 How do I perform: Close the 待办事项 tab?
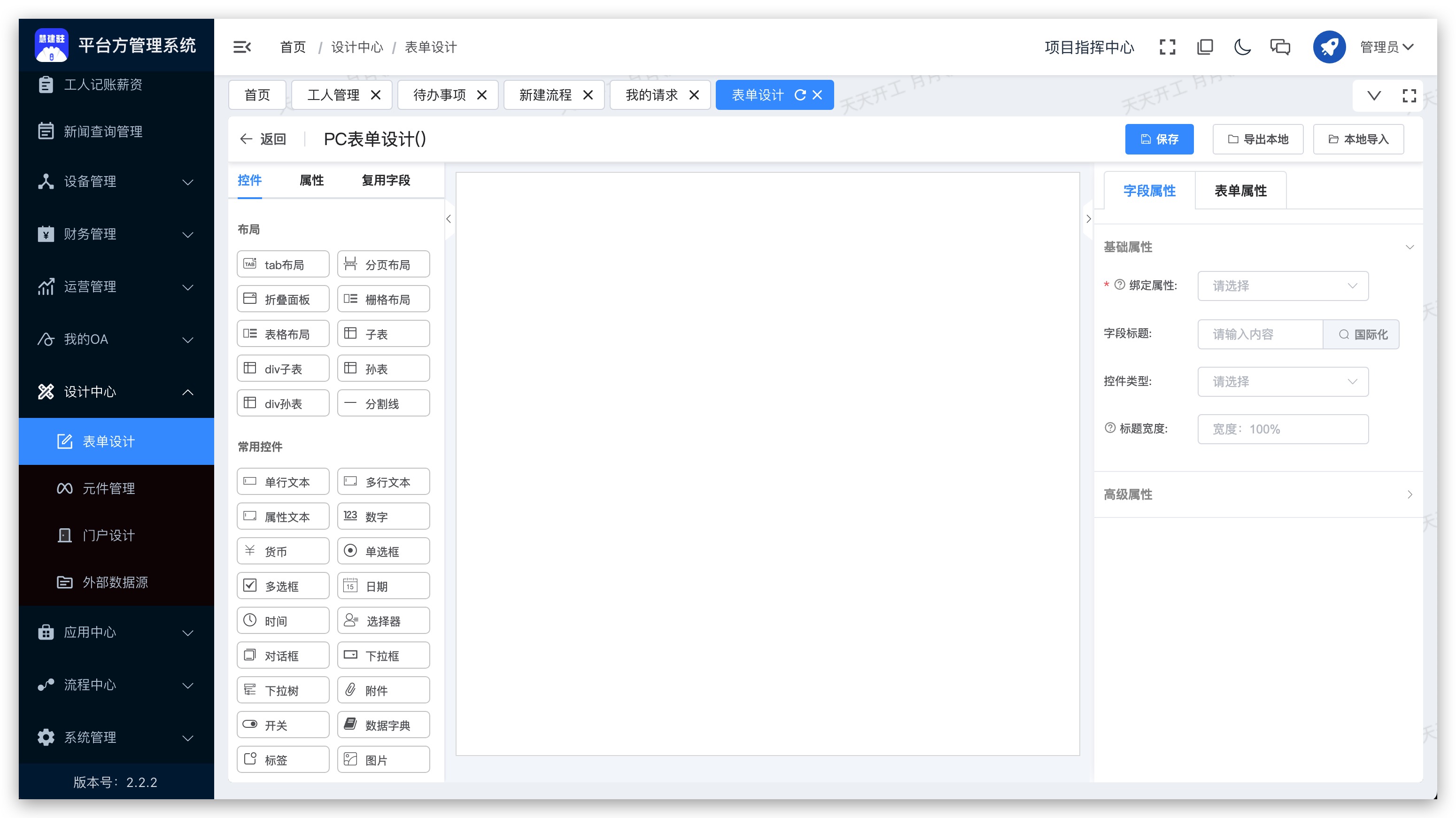point(482,95)
